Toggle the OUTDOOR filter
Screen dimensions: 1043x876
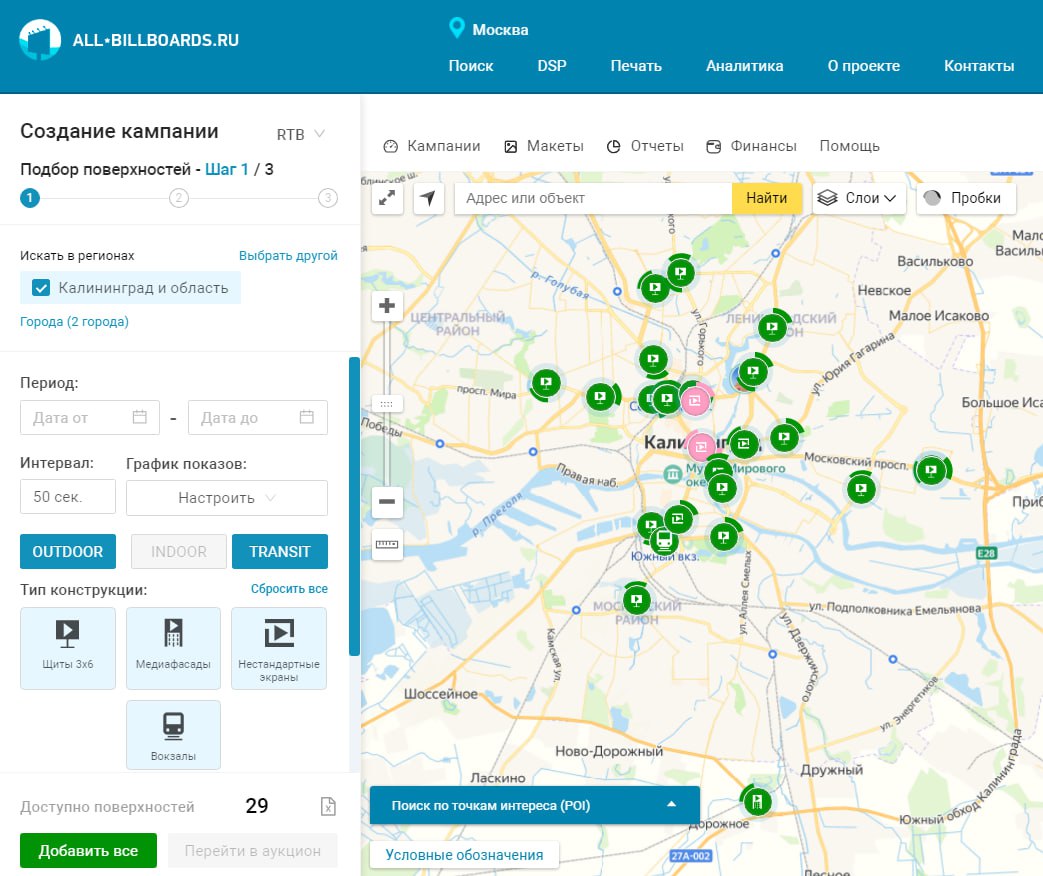tap(68, 551)
